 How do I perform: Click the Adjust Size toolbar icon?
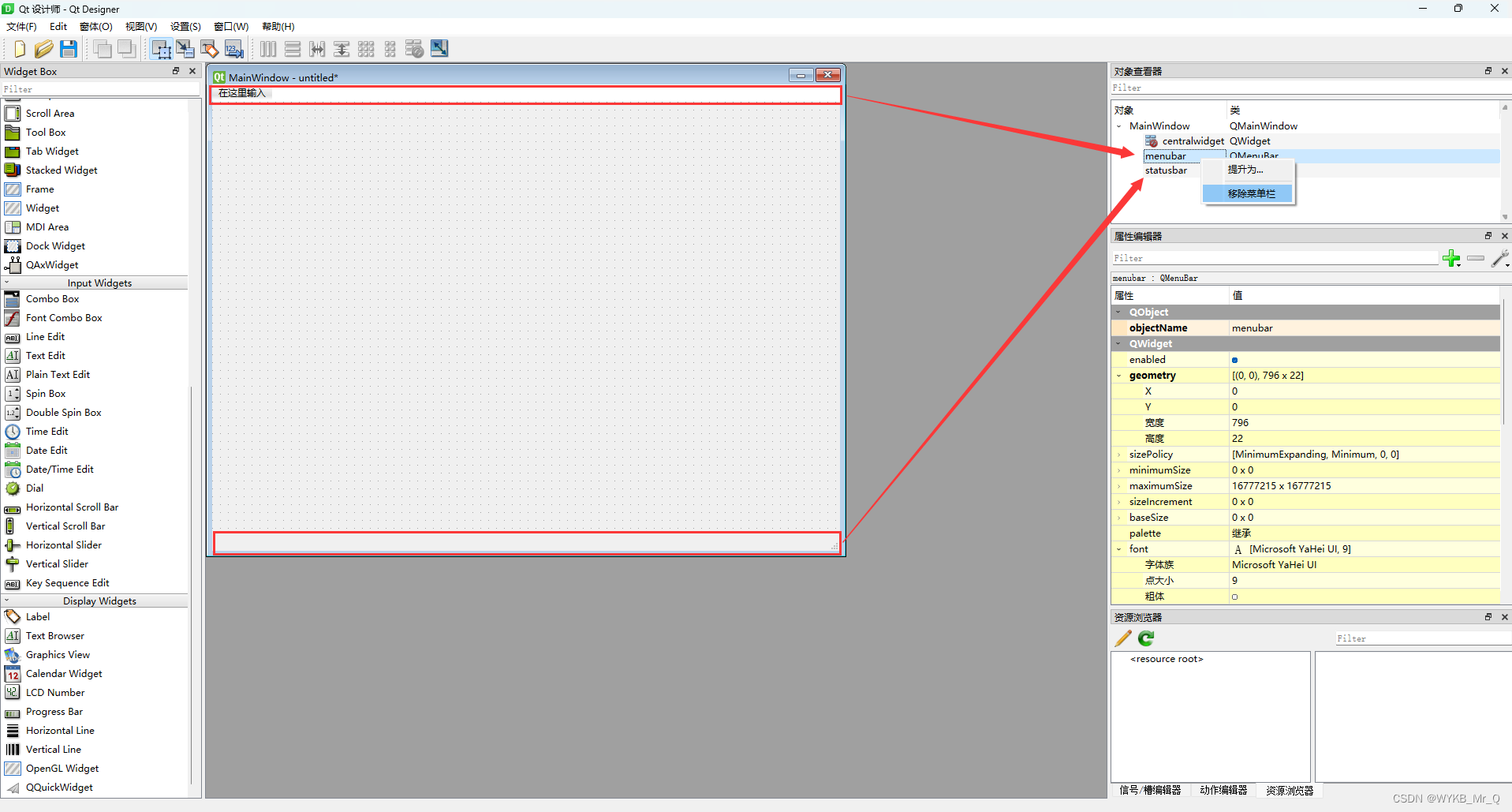pos(439,49)
